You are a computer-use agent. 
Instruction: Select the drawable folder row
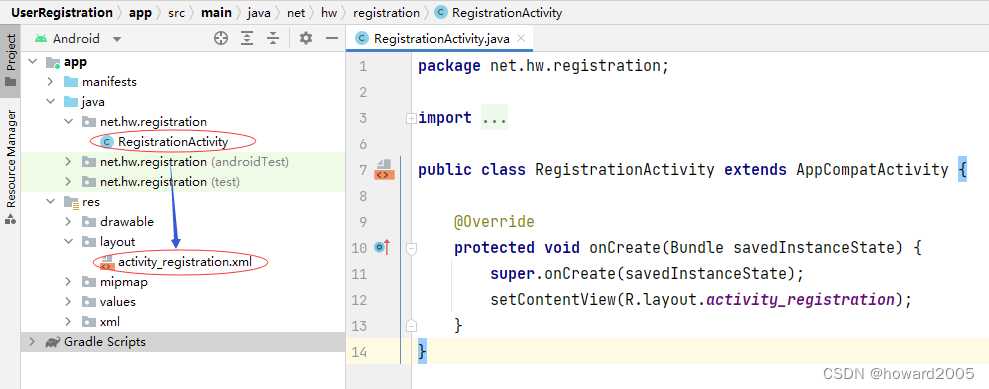[x=183, y=222]
